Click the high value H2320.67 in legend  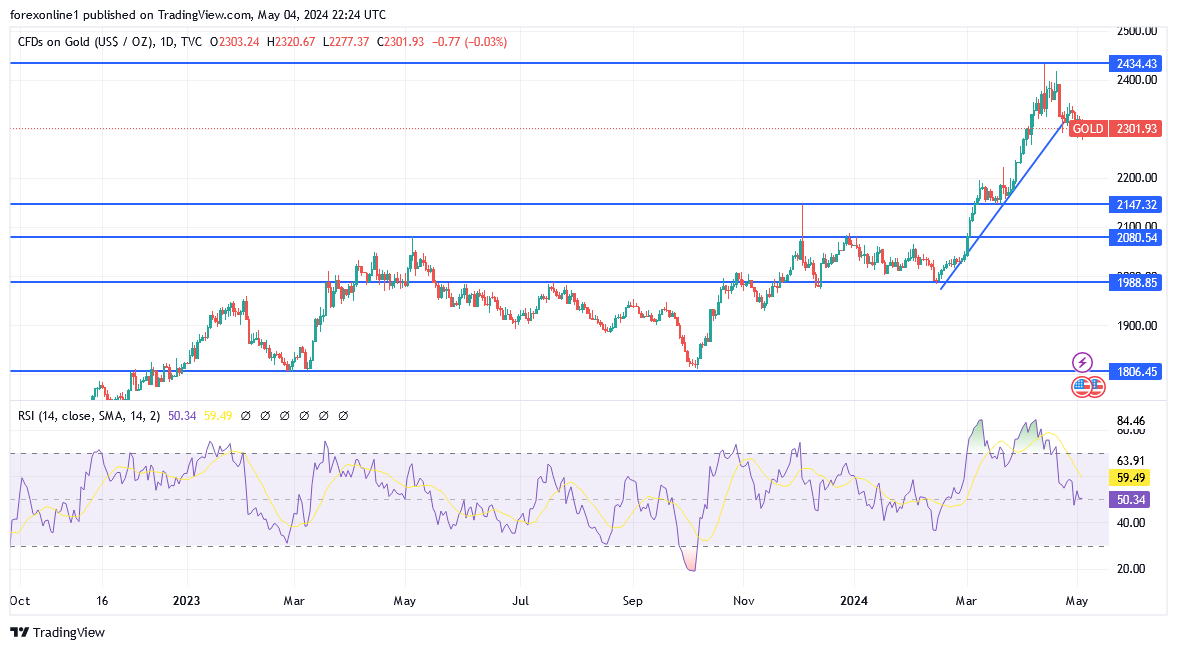(291, 42)
